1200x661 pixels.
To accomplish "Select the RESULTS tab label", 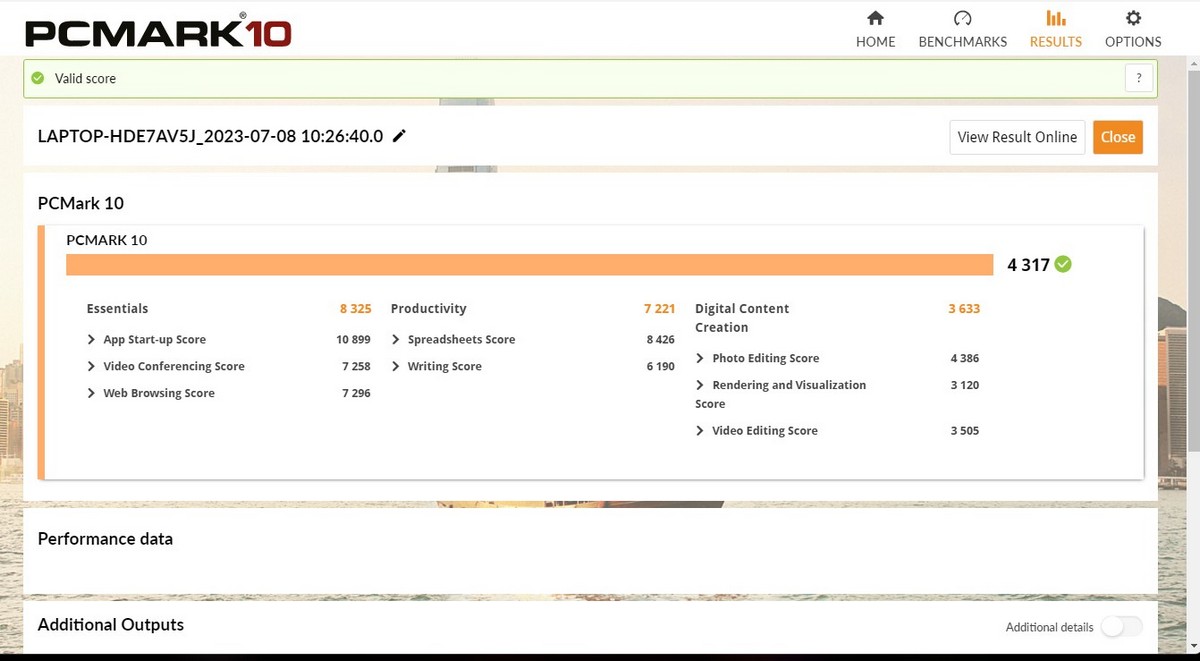I will coord(1056,42).
